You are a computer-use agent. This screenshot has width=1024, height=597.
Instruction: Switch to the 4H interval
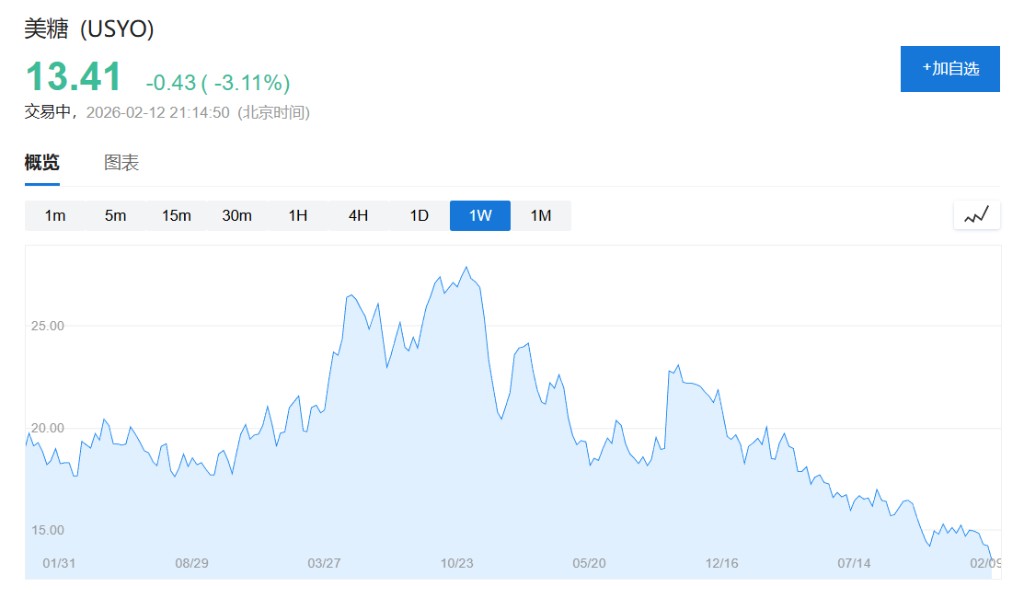pos(358,216)
